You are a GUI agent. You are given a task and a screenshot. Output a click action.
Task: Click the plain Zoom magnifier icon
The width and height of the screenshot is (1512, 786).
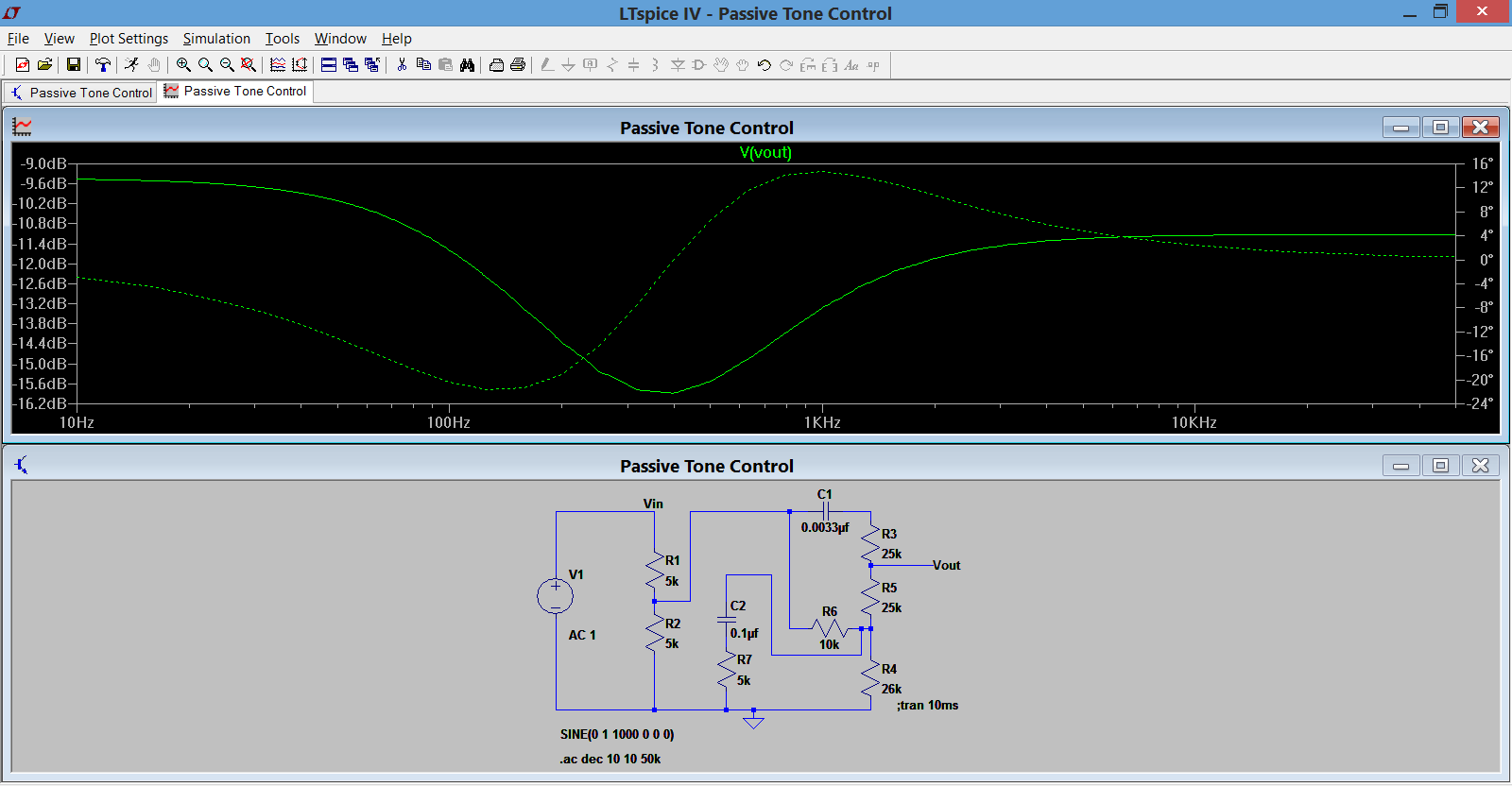click(205, 65)
